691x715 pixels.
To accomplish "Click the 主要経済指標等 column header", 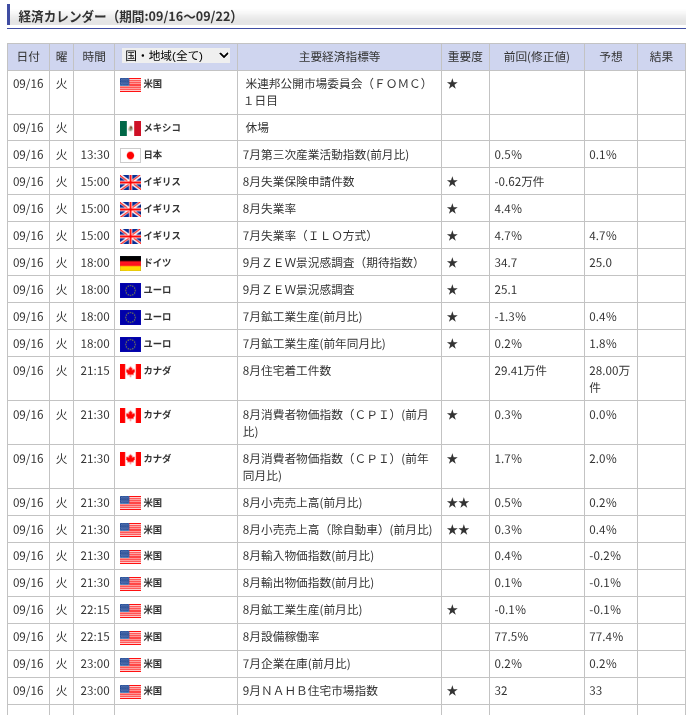I will [339, 57].
